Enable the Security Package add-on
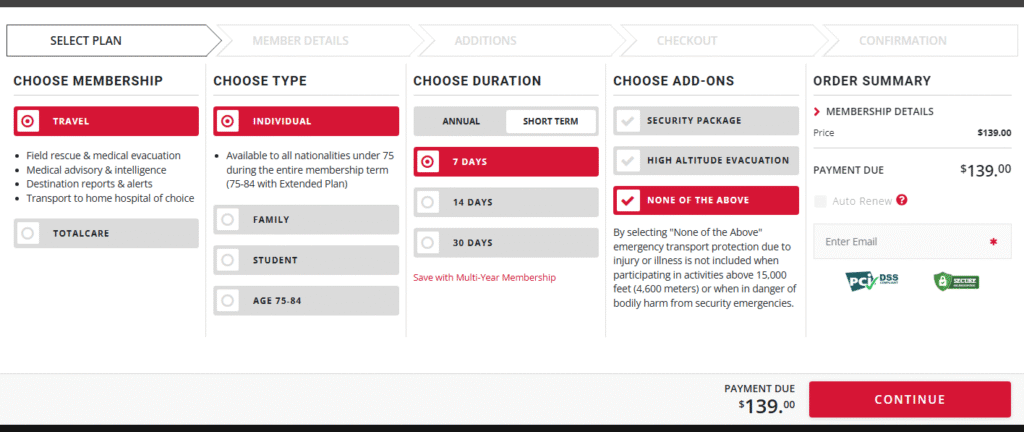Image resolution: width=1024 pixels, height=432 pixels. [706, 121]
